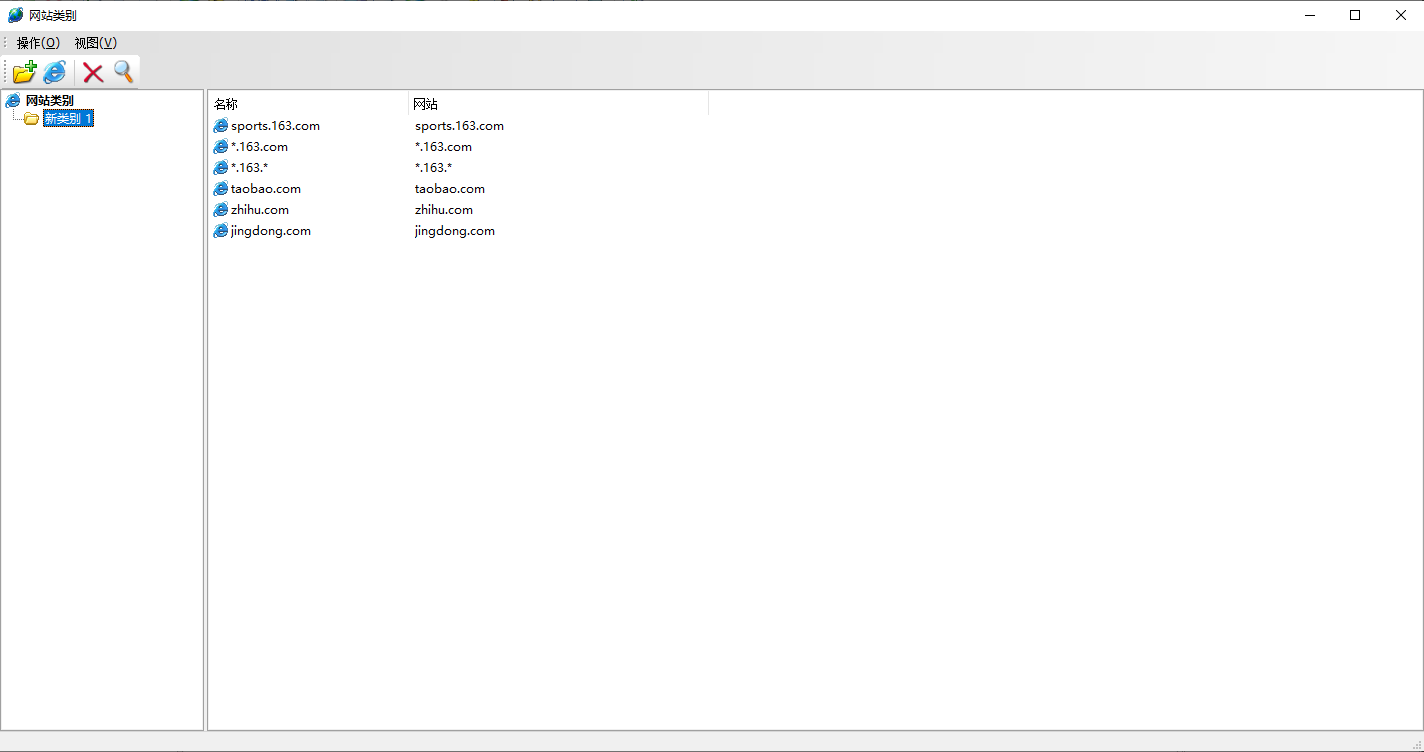This screenshot has width=1424, height=752.
Task: Open the 视图(V) menu
Action: coord(96,43)
